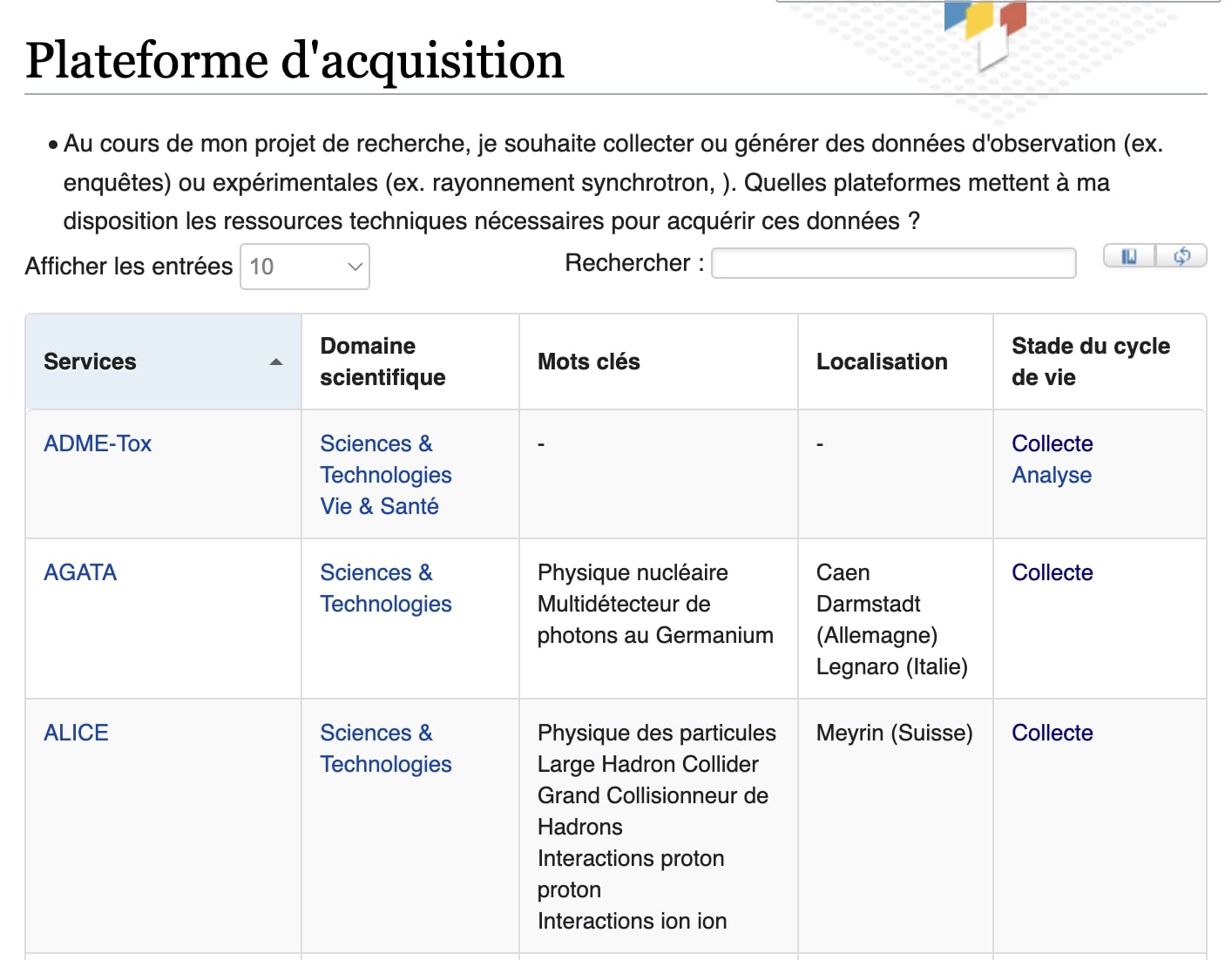
Task: Open the AGATA service page
Action: pos(80,572)
